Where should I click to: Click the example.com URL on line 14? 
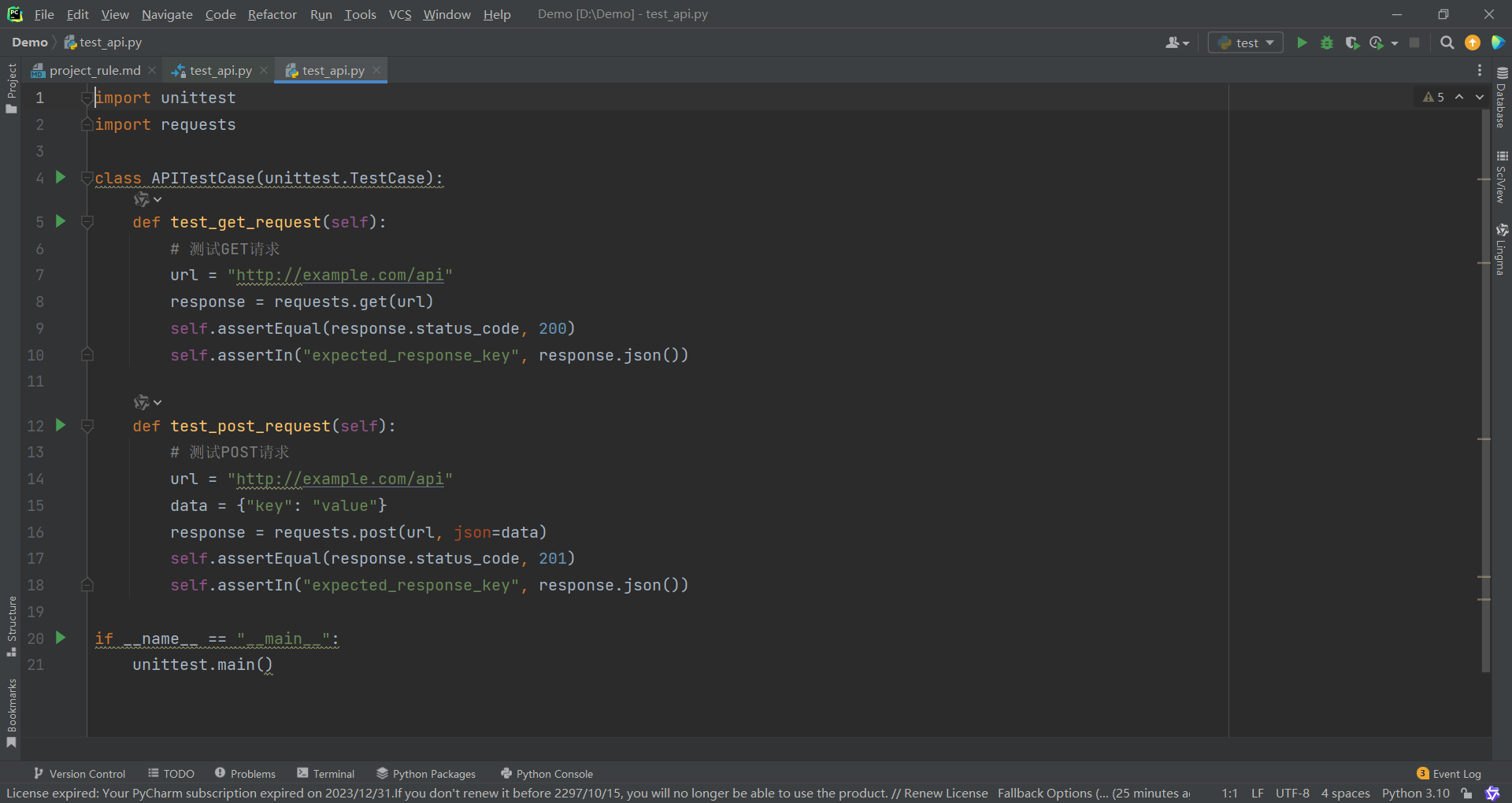pos(340,479)
